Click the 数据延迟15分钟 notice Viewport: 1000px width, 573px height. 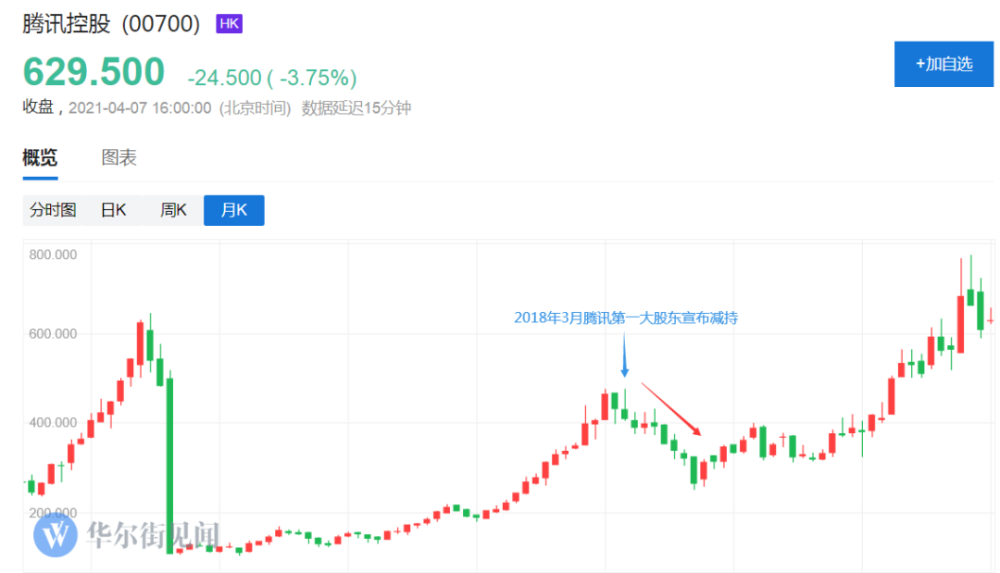pos(356,108)
